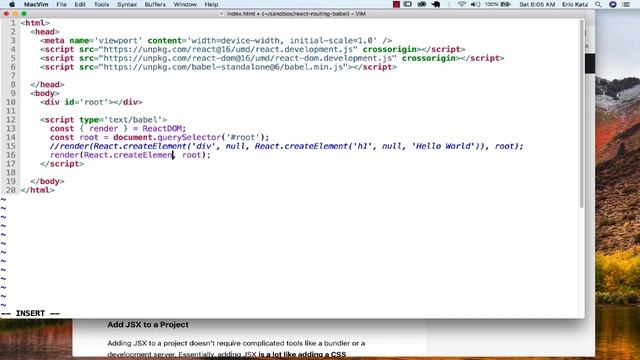Open Spotlight search magnifier
Image resolution: width=640 pixels, height=360 pixels.
[598, 4]
